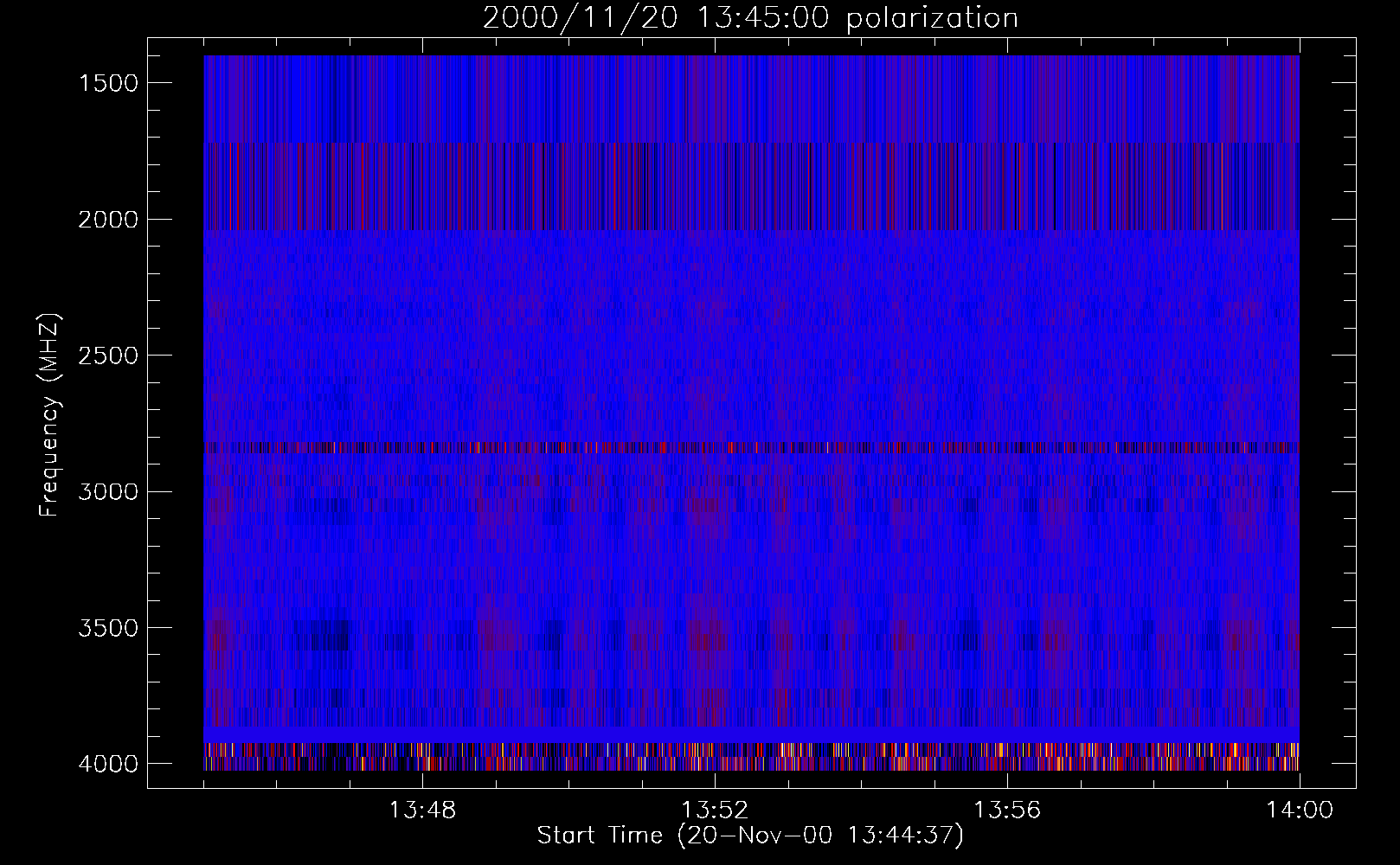Click the plot title '2000/11/20 13:45:00 polarization'
The image size is (1400, 865).
click(750, 18)
